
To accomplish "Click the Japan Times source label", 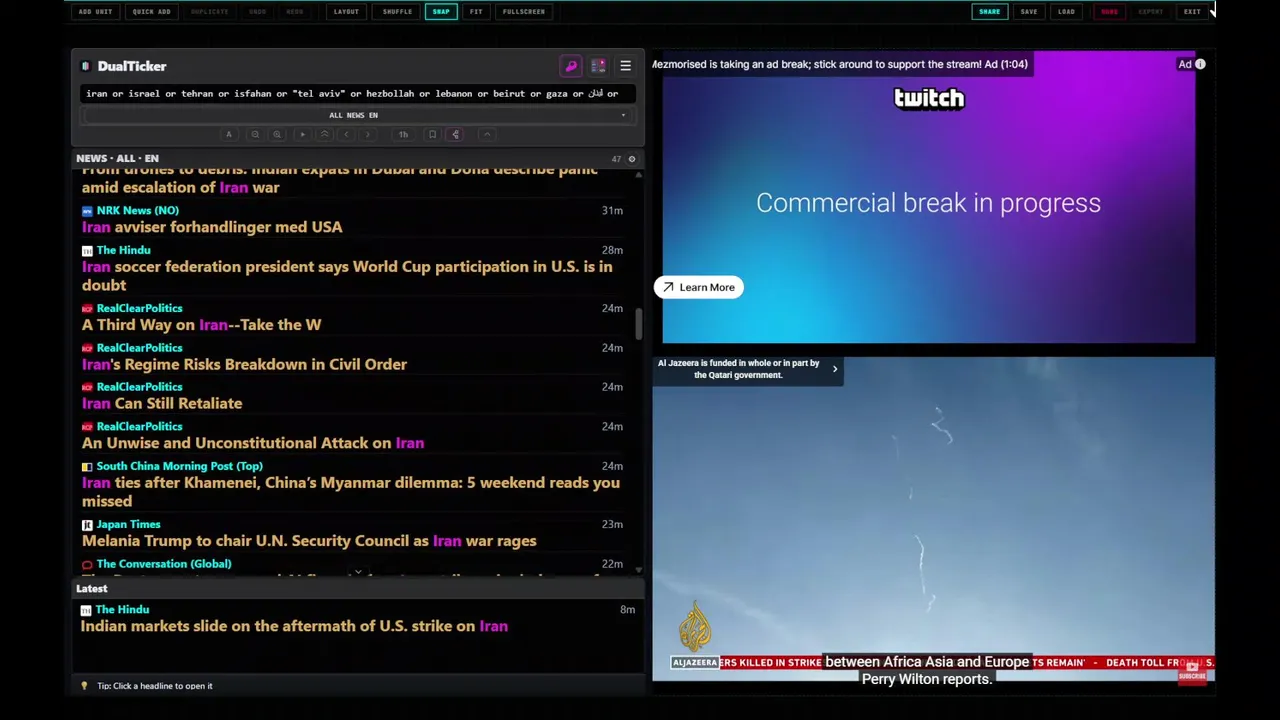I will (128, 524).
